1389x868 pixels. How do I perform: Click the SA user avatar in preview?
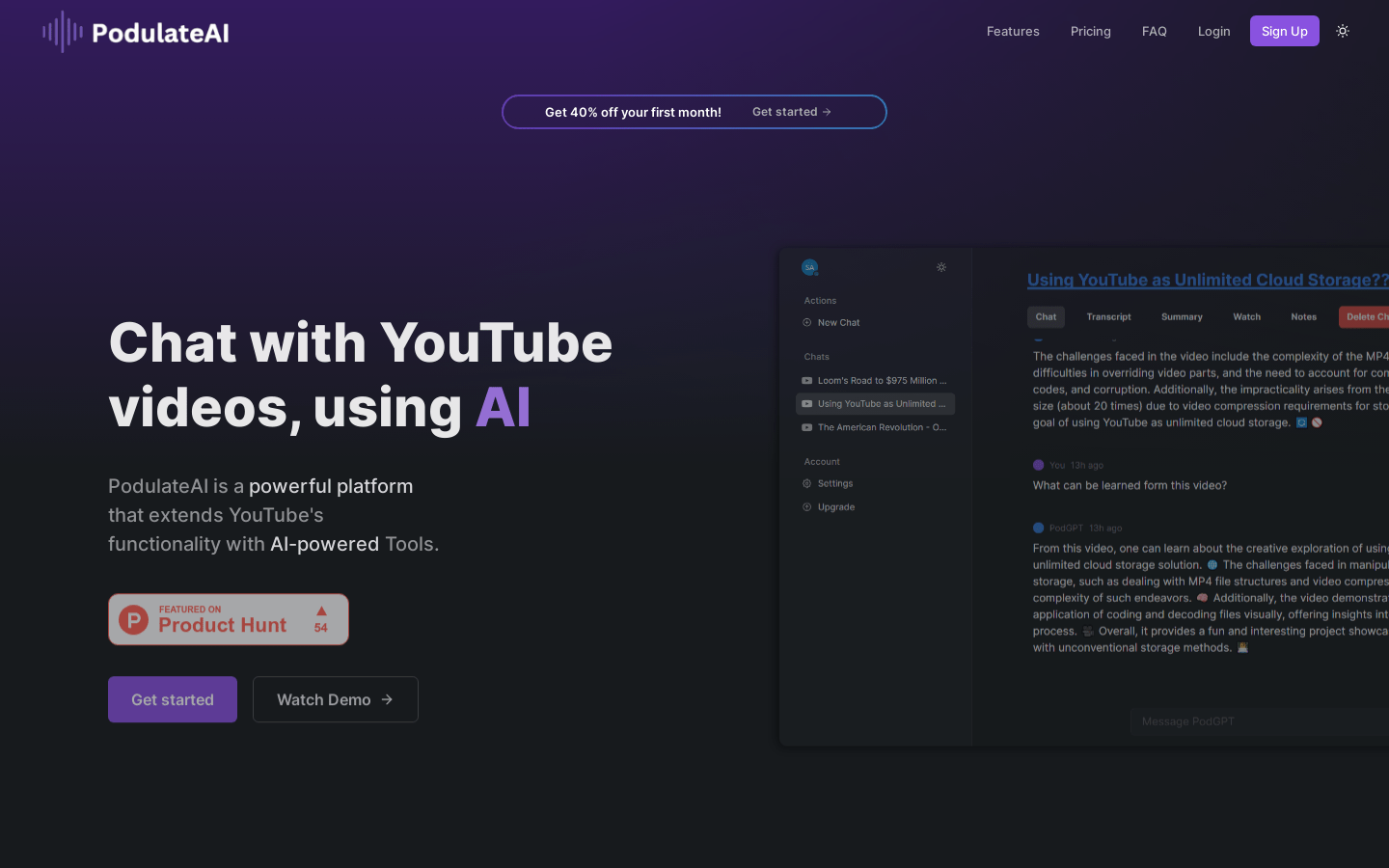pos(809,267)
